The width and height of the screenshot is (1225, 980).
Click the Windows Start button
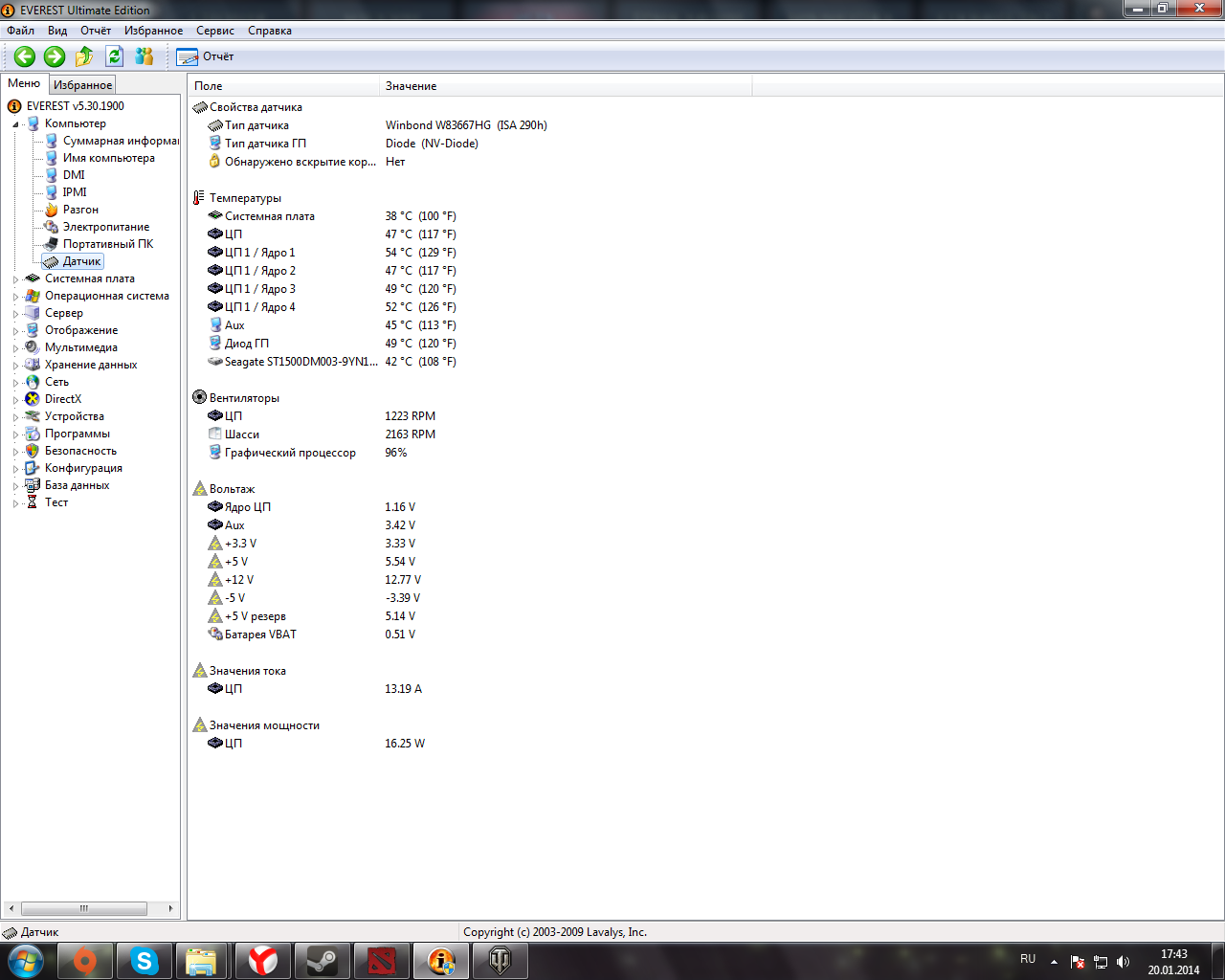click(25, 961)
